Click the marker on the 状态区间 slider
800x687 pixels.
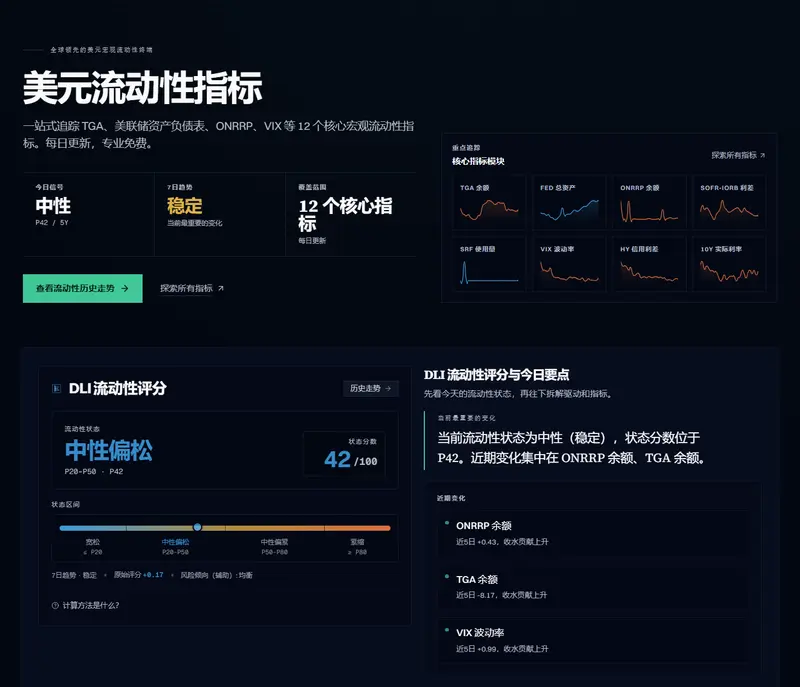pos(197,527)
